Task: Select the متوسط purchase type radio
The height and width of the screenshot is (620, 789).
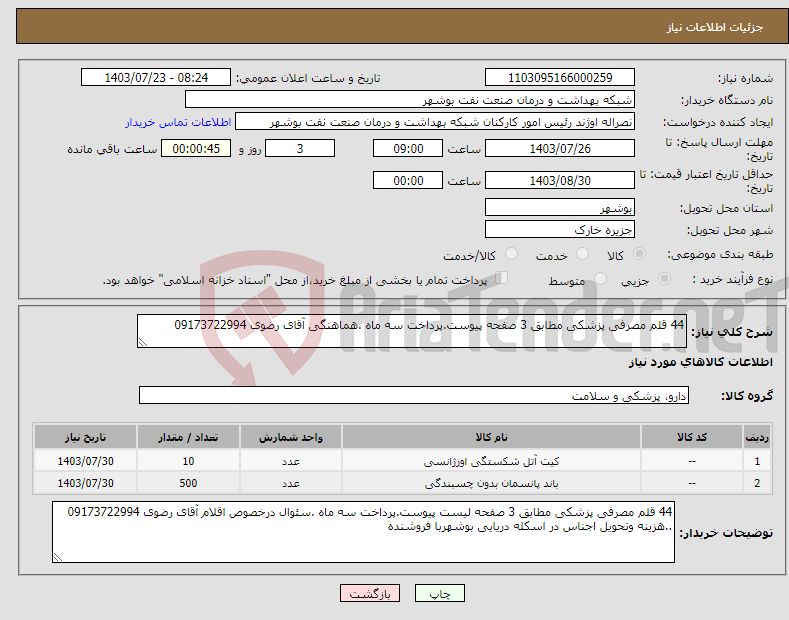Action: point(600,278)
